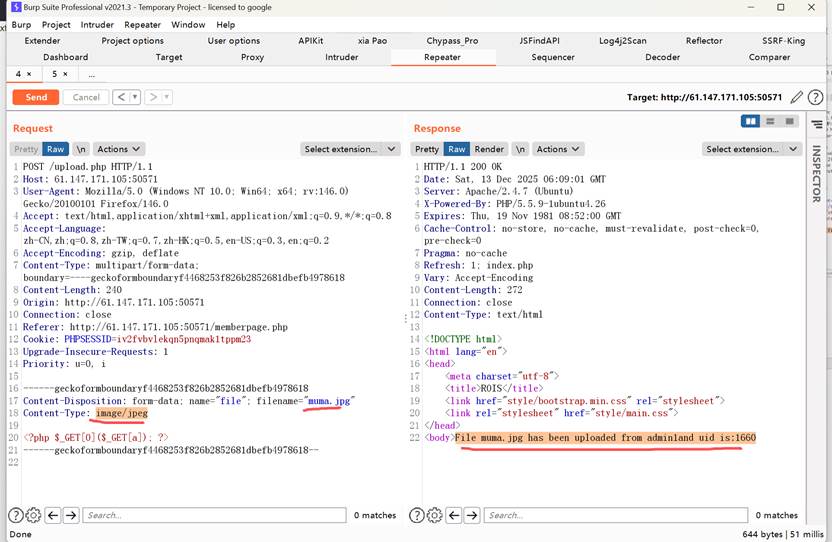Select combined tabs layout icon in Response
This screenshot has height=542, width=832.
click(x=790, y=122)
